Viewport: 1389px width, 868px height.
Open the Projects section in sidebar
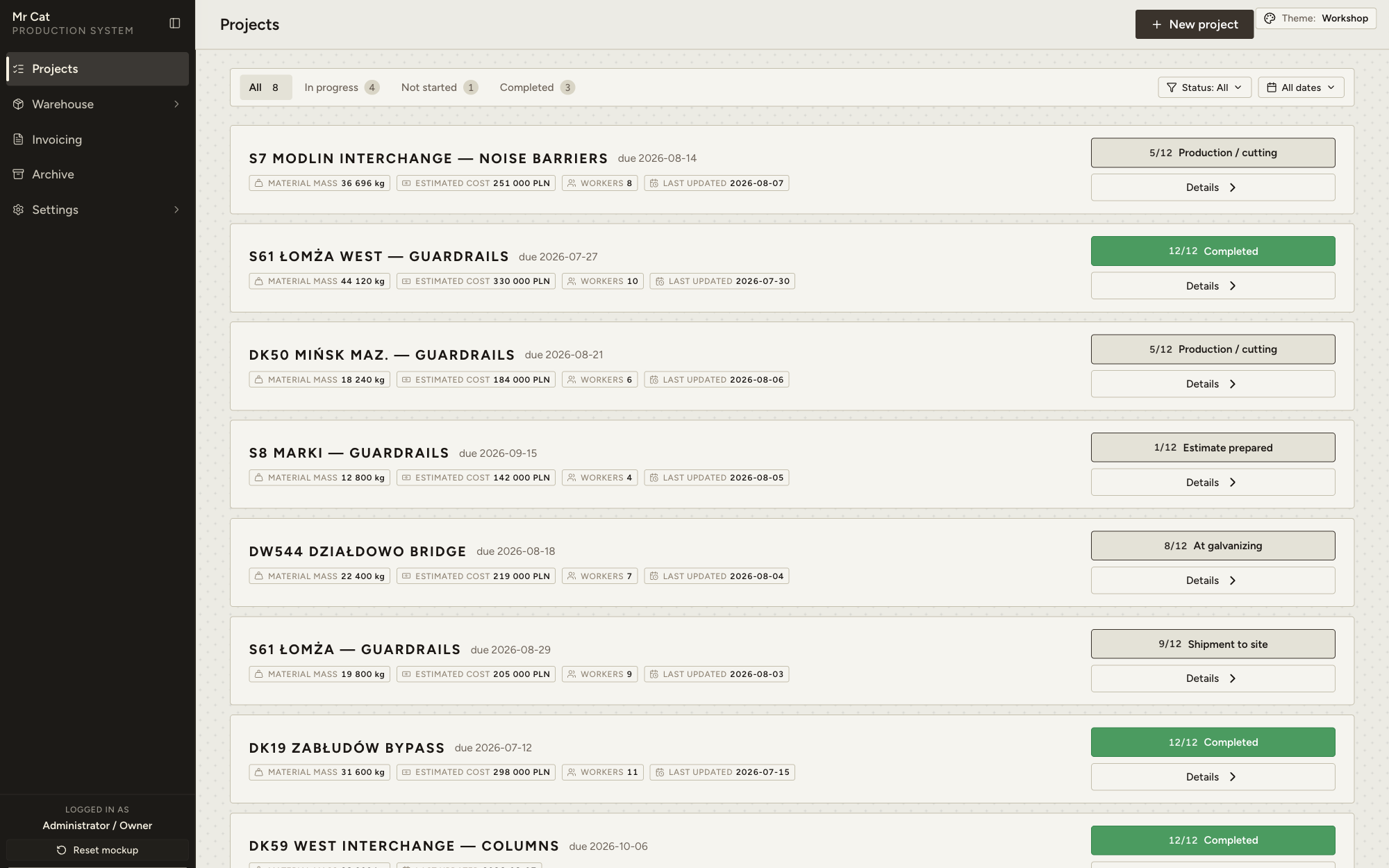[x=97, y=69]
